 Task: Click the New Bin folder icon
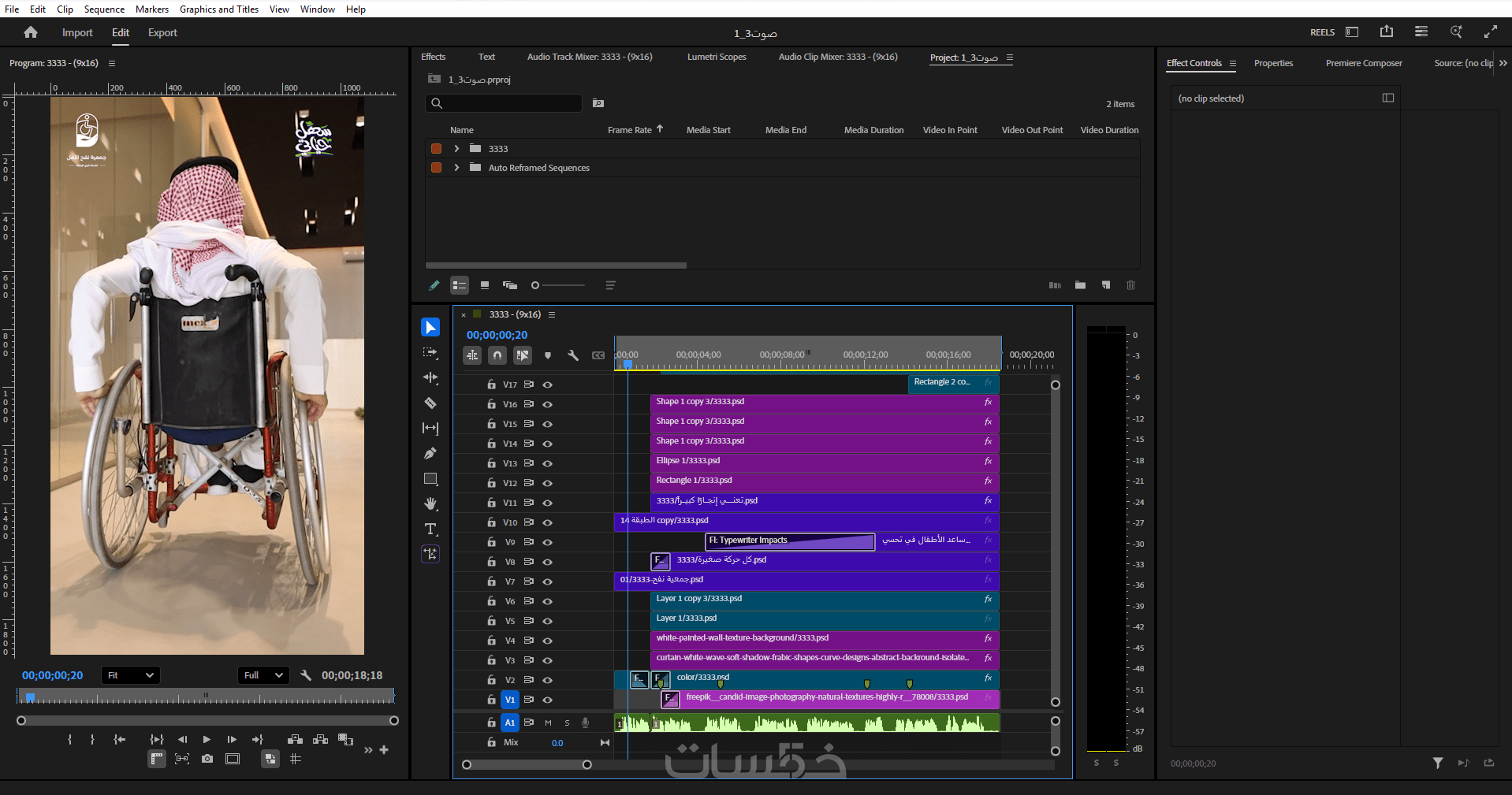click(1080, 285)
